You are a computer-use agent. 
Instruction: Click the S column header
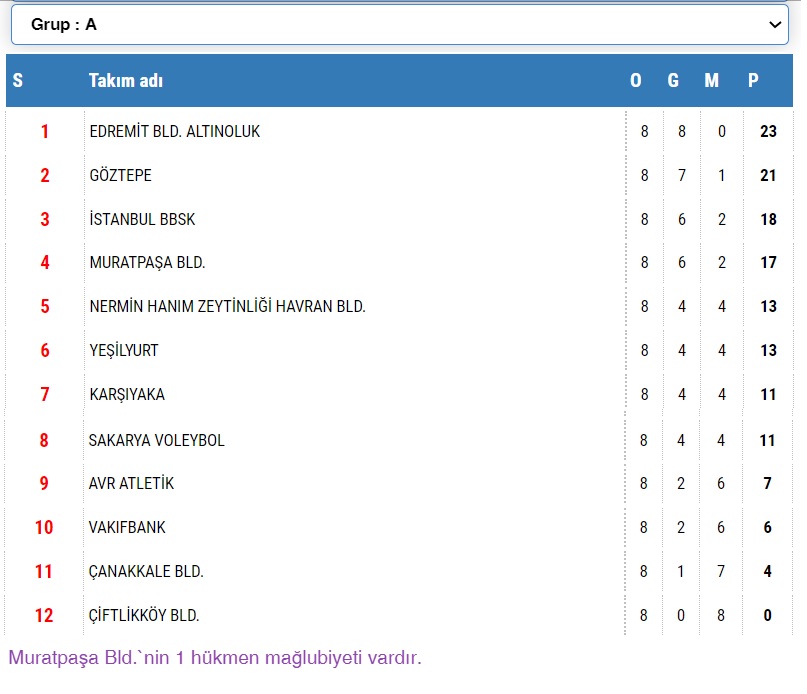pos(17,80)
